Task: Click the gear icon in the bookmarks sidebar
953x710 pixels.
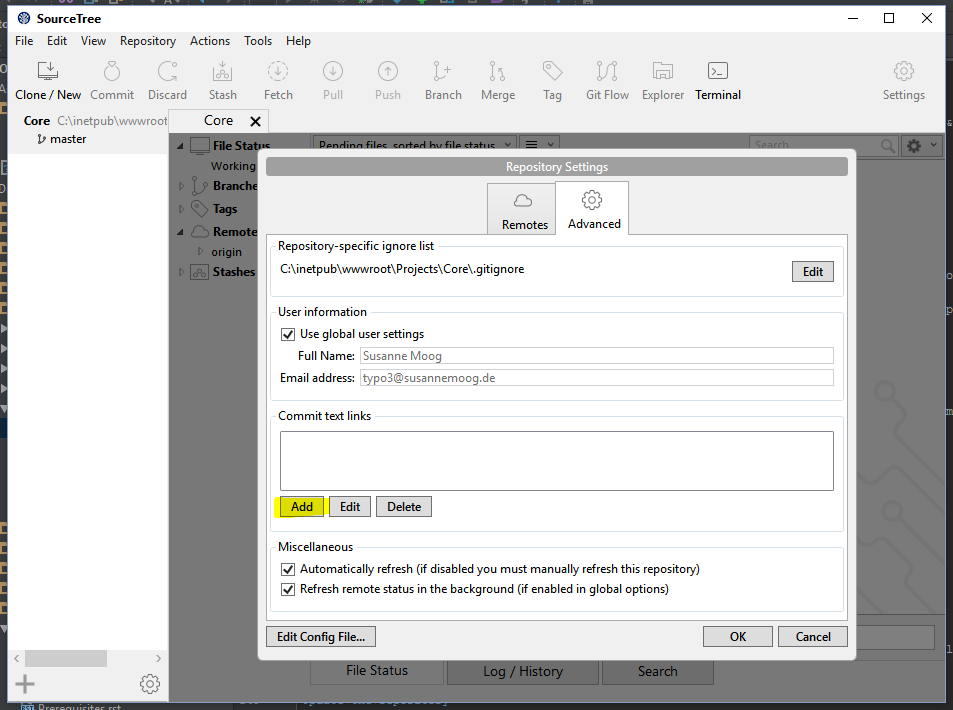Action: tap(150, 684)
